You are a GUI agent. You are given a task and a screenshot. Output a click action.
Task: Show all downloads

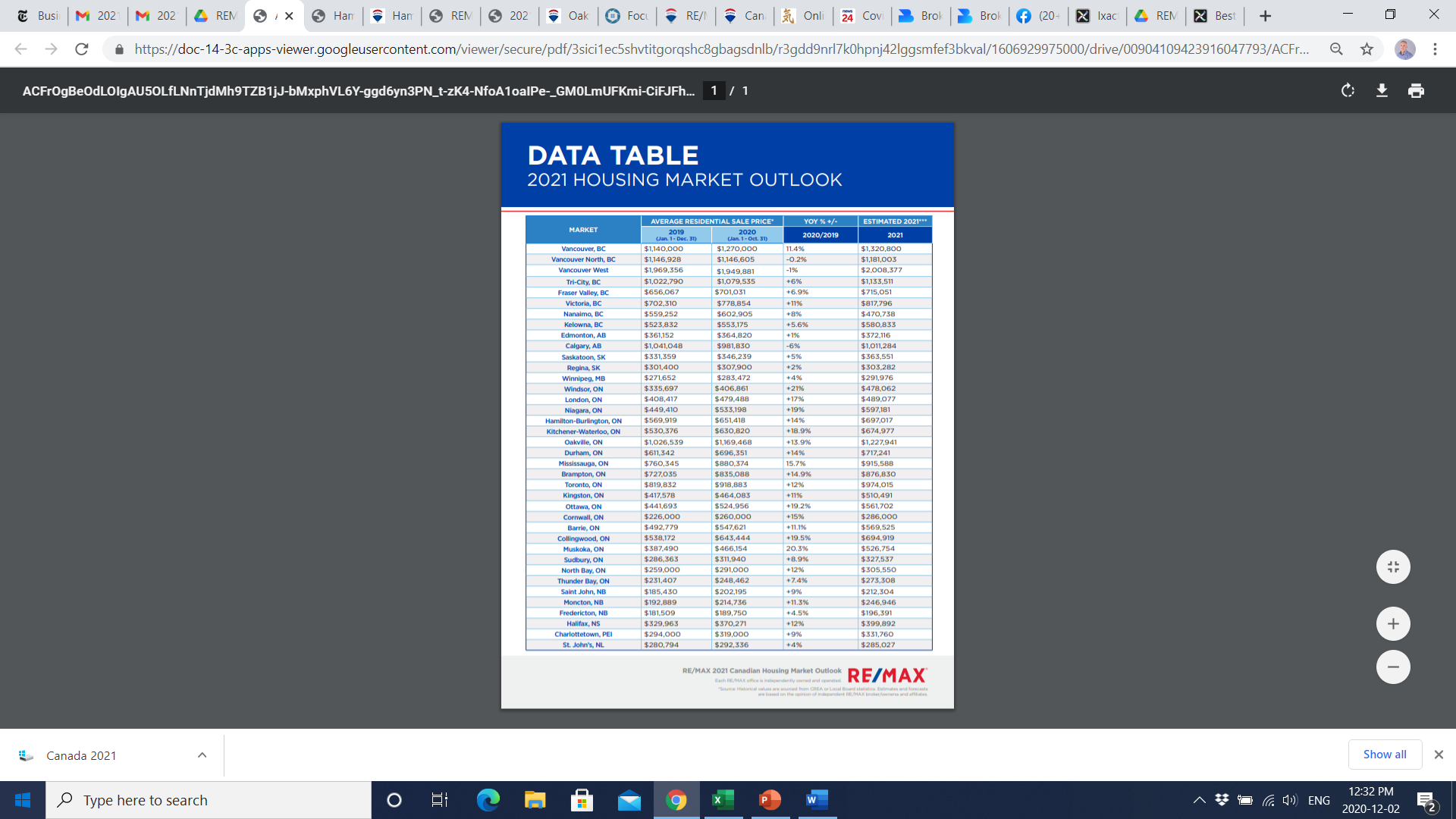(1385, 755)
